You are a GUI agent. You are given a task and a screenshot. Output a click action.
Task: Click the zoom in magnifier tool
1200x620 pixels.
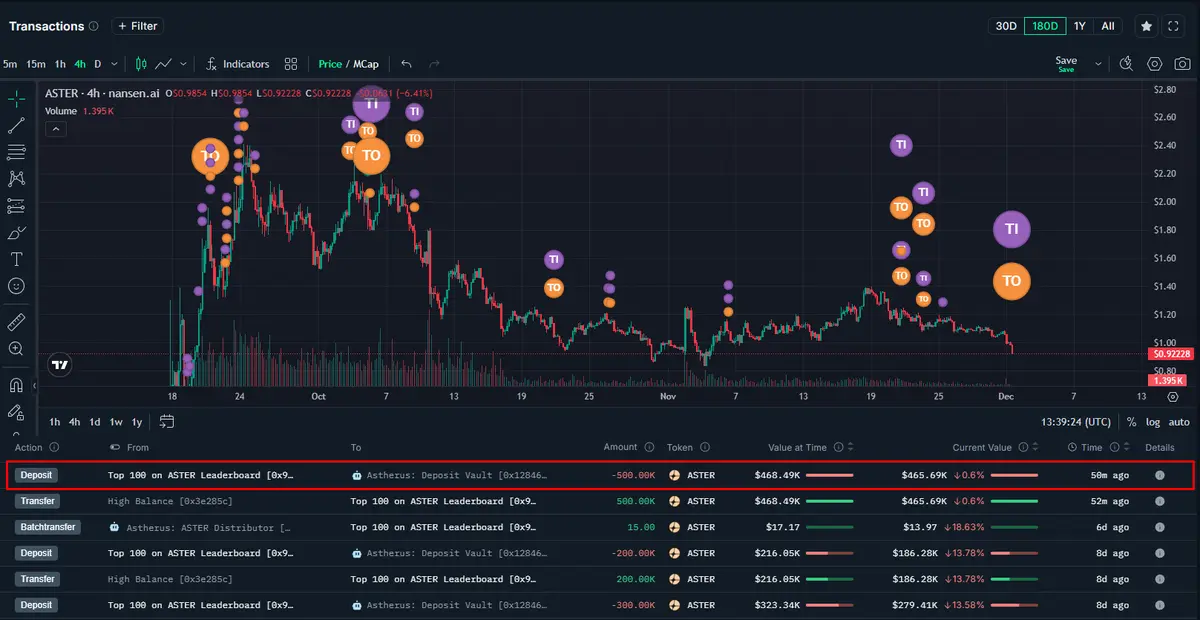coord(16,349)
